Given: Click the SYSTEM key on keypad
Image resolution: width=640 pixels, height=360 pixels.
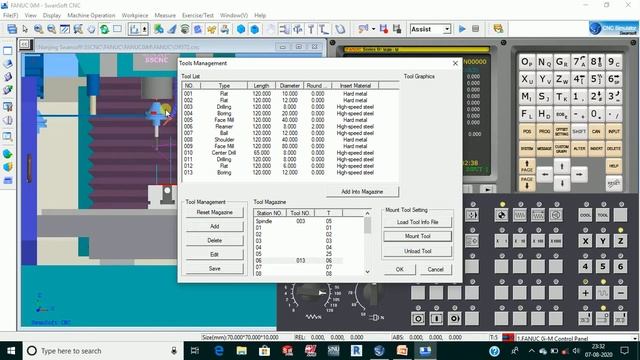Looking at the screenshot, I should (527, 149).
